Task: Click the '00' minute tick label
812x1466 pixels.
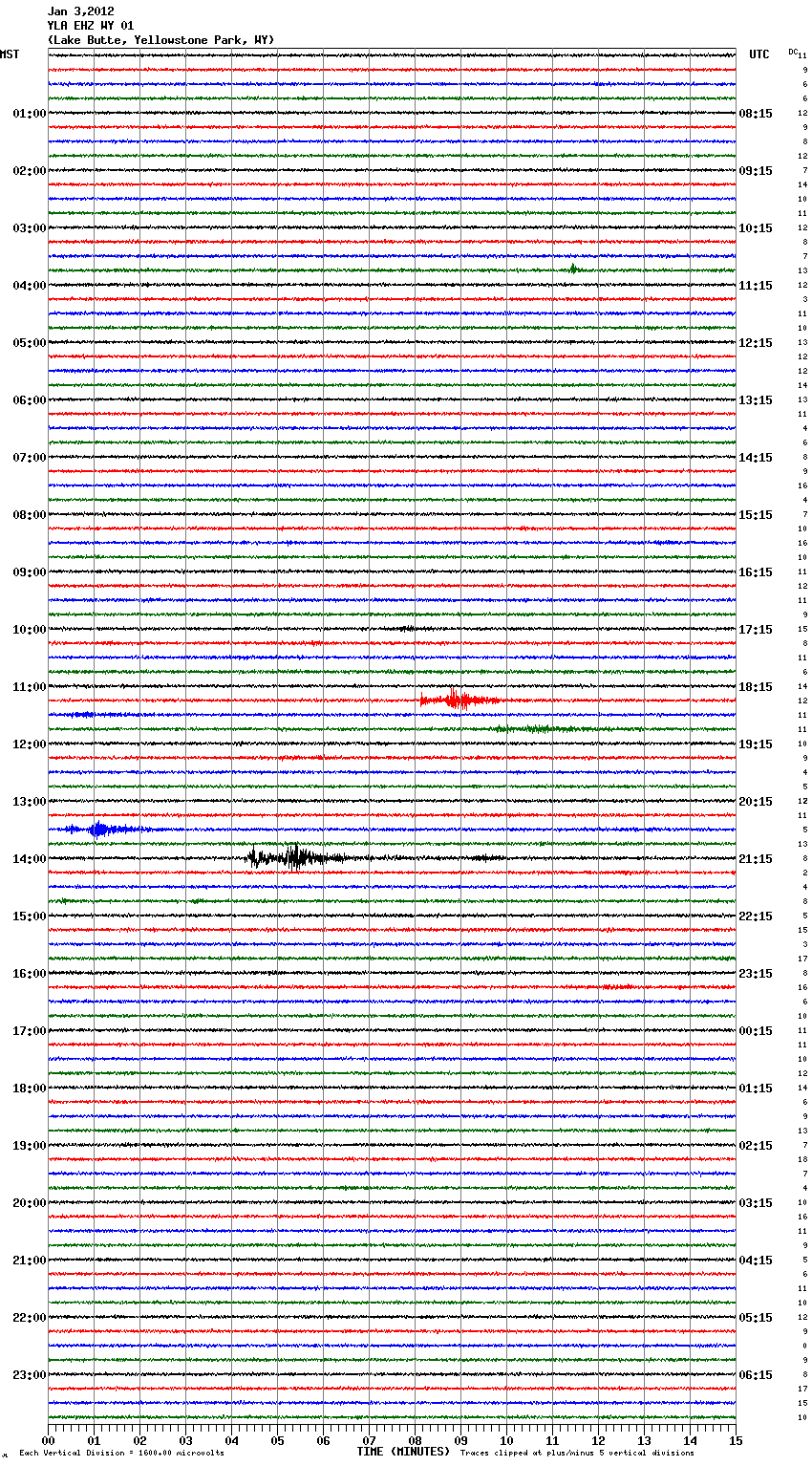Action: (49, 1440)
